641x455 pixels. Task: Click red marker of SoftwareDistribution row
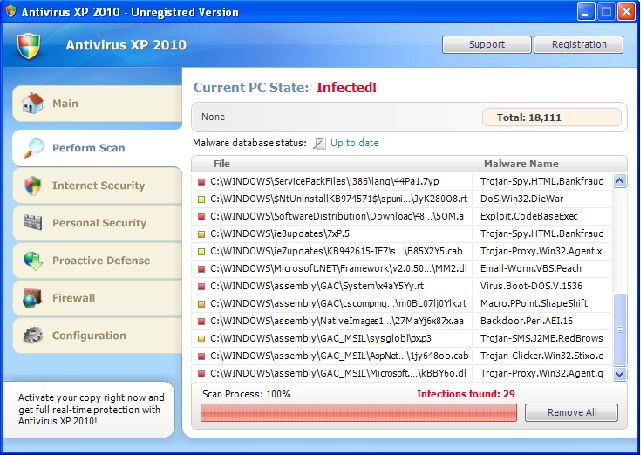201,217
